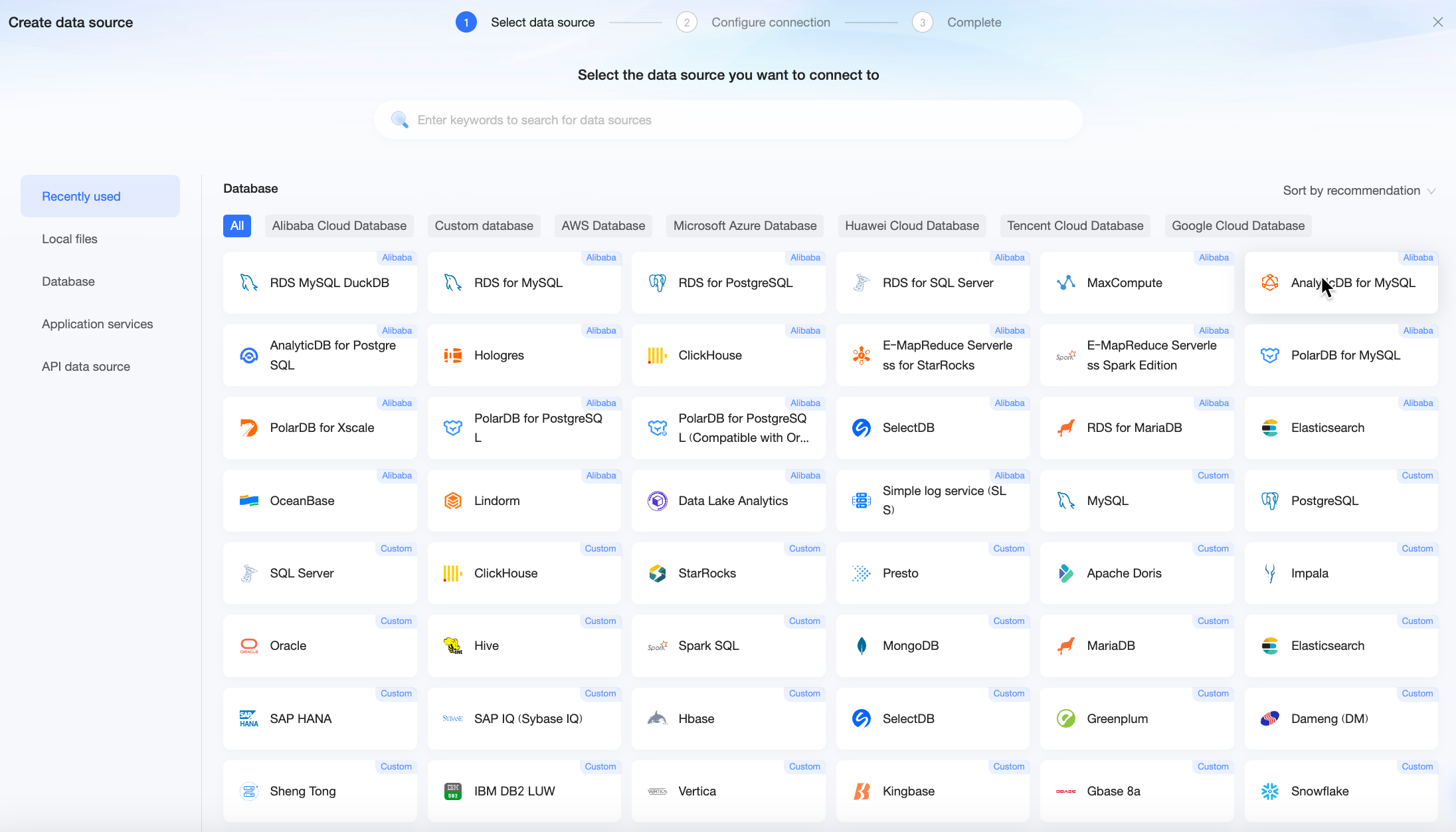Select the Hive bee icon
This screenshot has width=1456, height=832.
(x=453, y=645)
